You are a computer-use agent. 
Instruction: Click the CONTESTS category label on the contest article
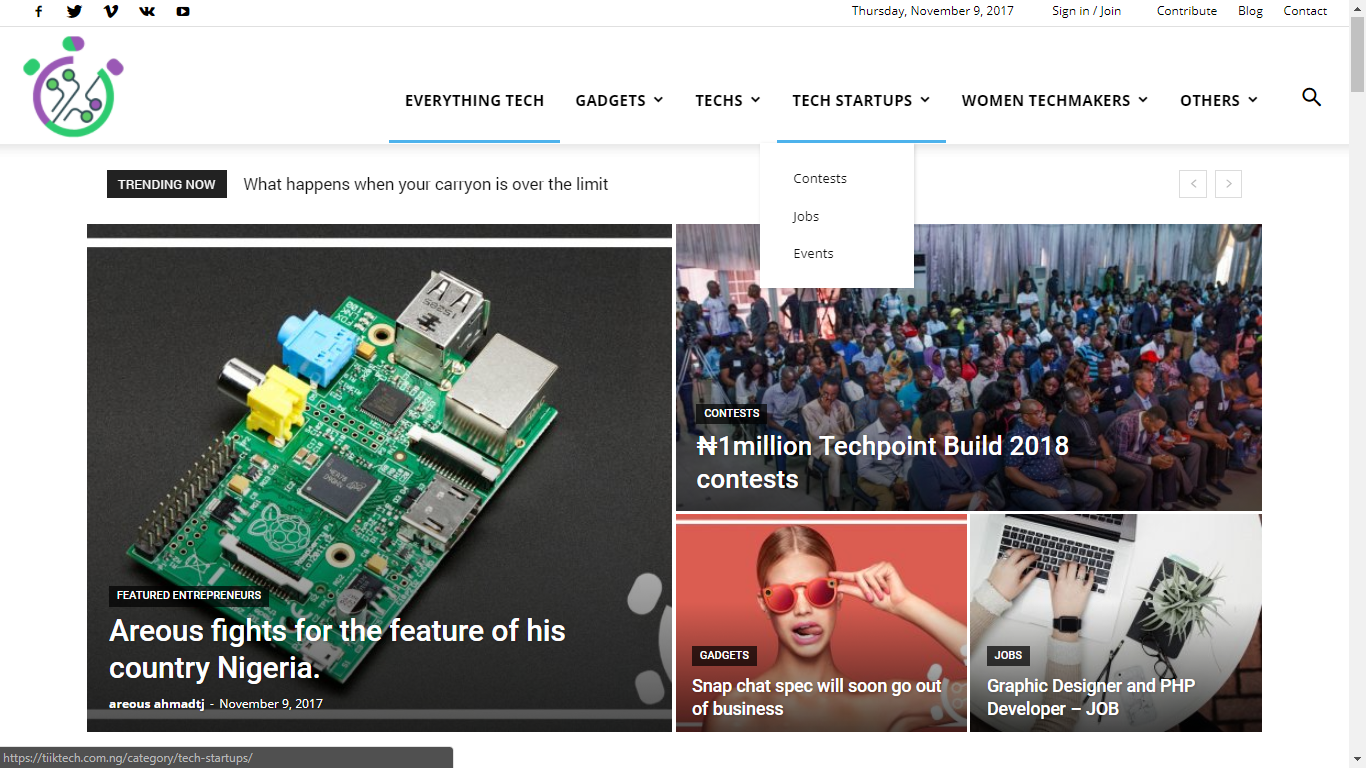(x=731, y=413)
